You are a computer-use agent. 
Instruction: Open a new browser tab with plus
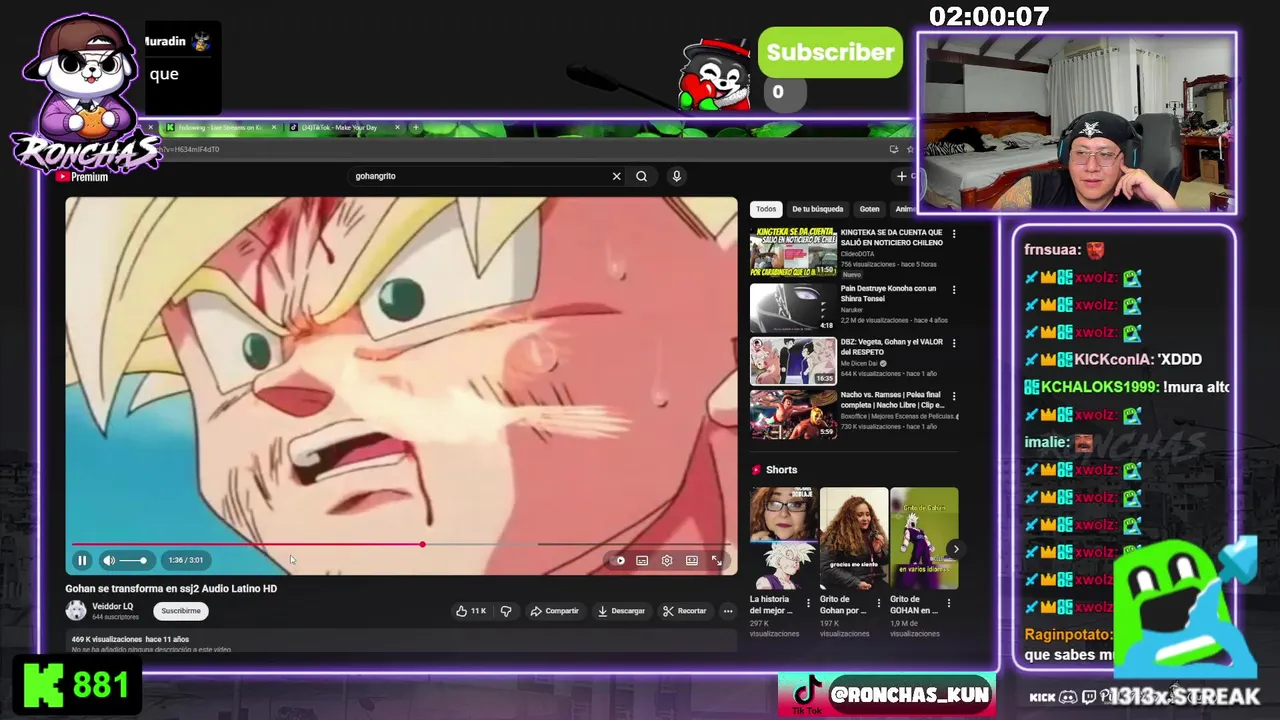[416, 128]
